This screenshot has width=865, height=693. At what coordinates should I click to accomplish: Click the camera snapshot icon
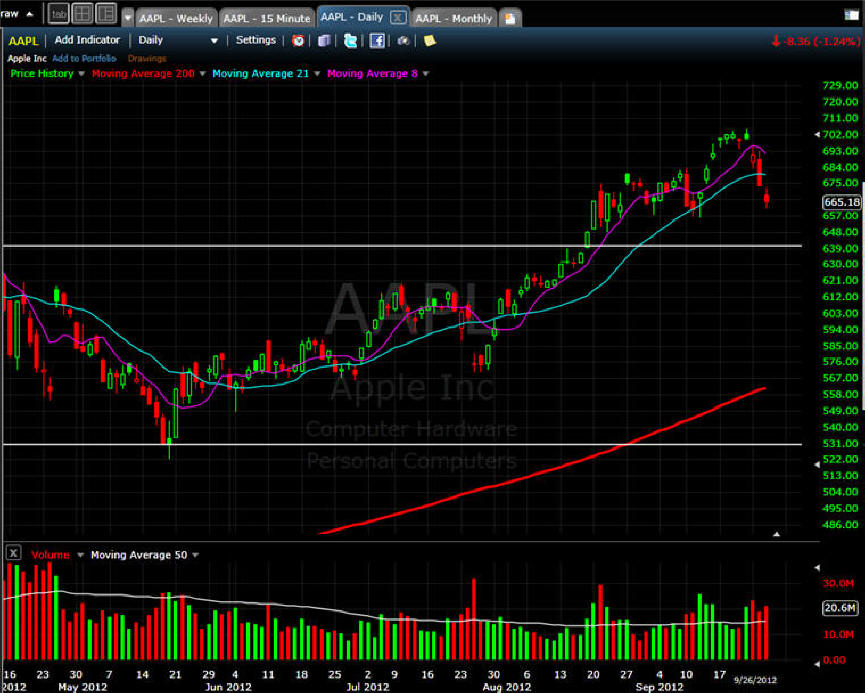[403, 40]
